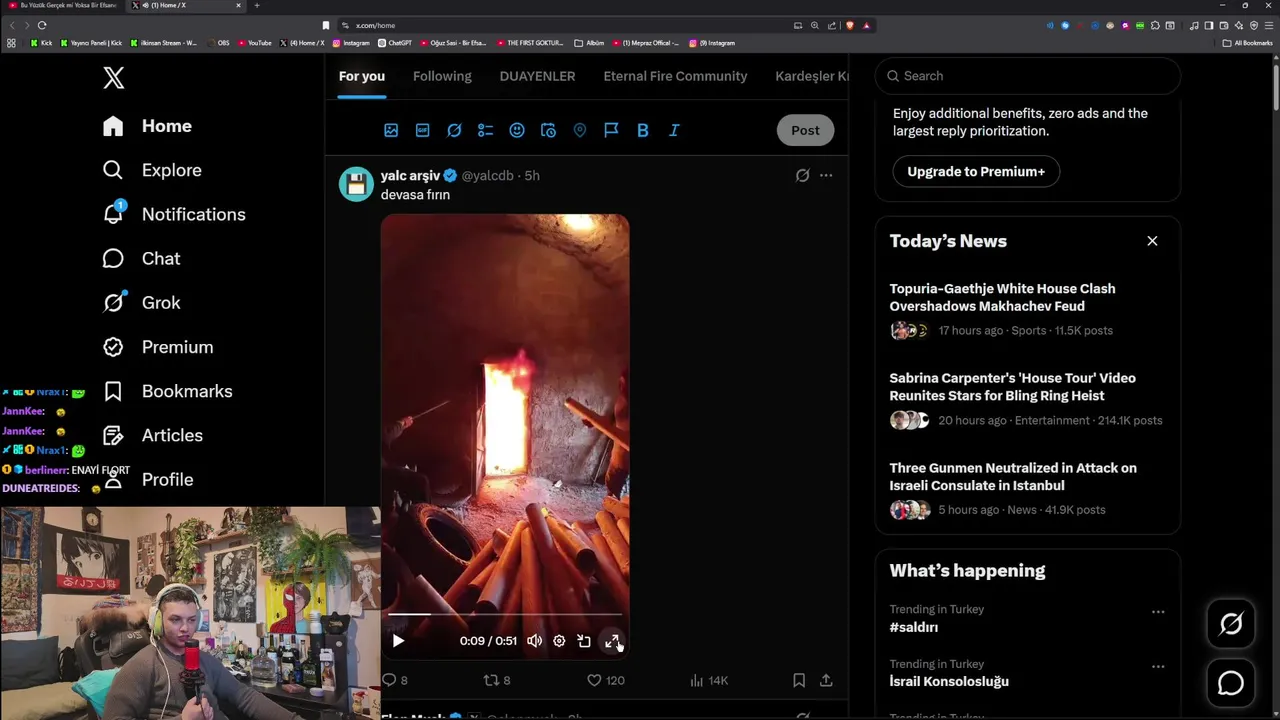1280x720 pixels.
Task: Open Notifications with the bell icon
Action: pos(174,214)
